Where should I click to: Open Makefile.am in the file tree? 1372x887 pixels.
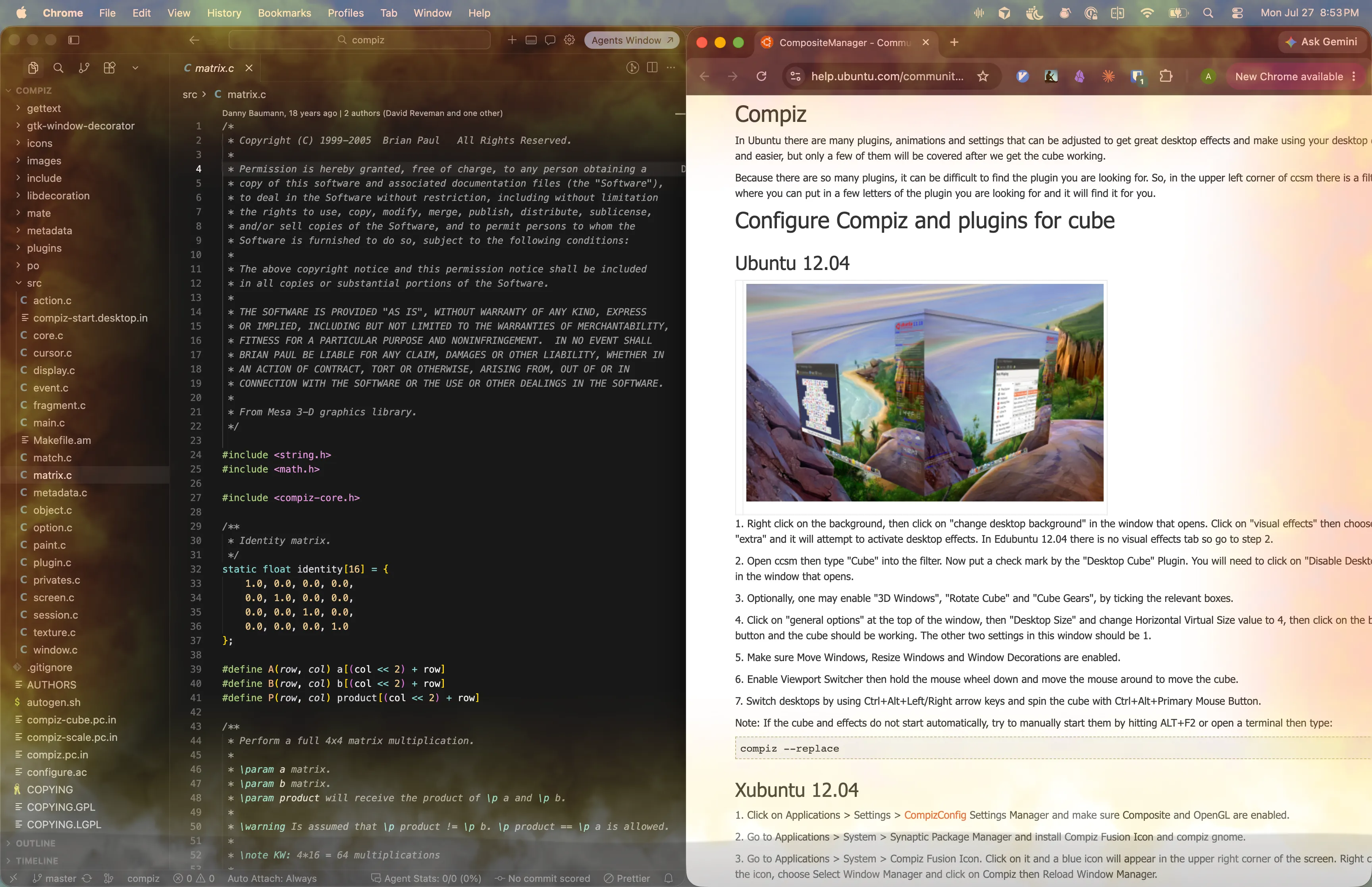pos(62,440)
